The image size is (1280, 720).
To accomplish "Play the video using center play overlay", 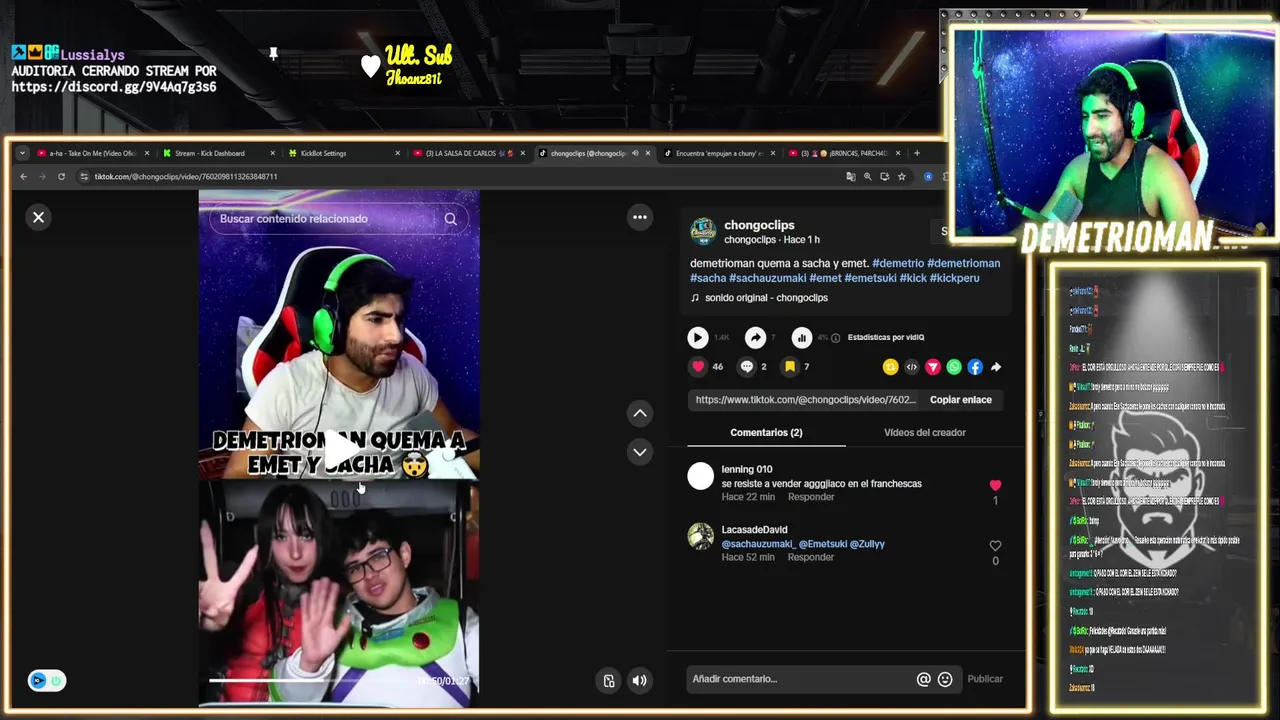I will point(339,451).
